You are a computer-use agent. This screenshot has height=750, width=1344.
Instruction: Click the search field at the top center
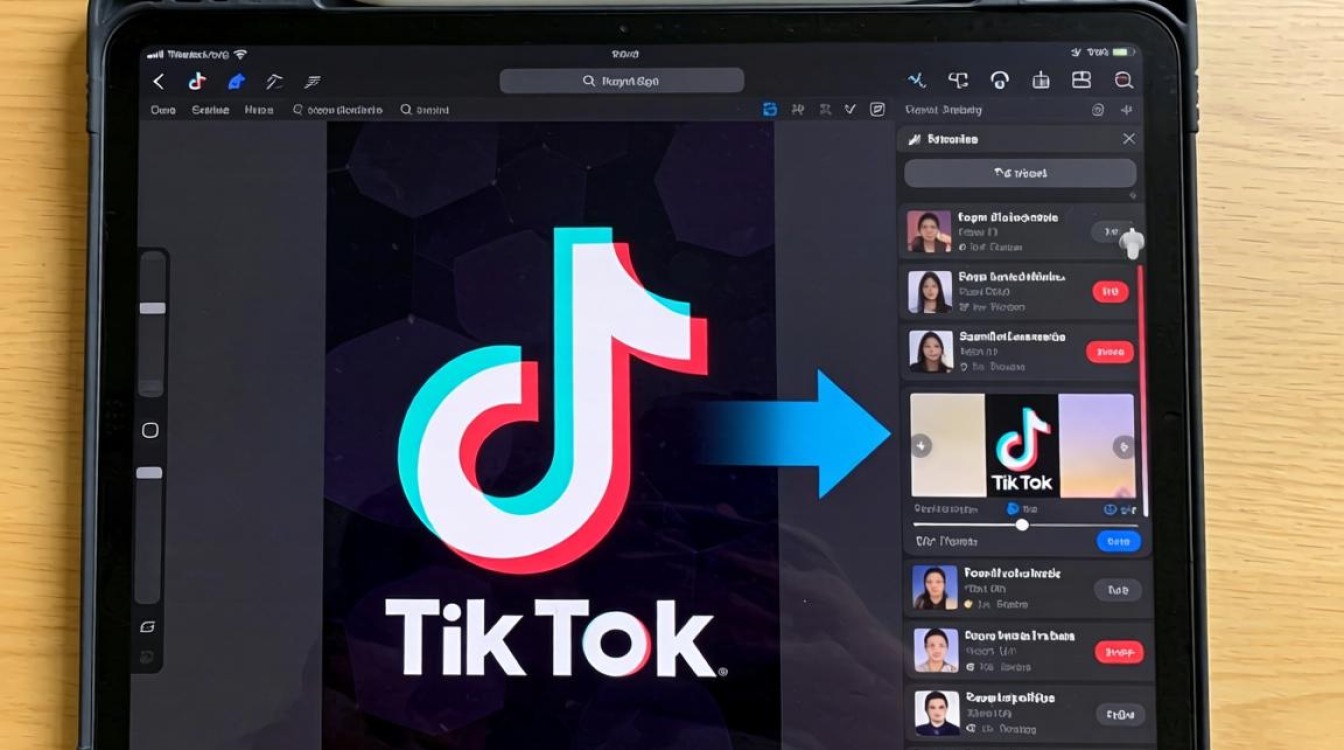(622, 81)
